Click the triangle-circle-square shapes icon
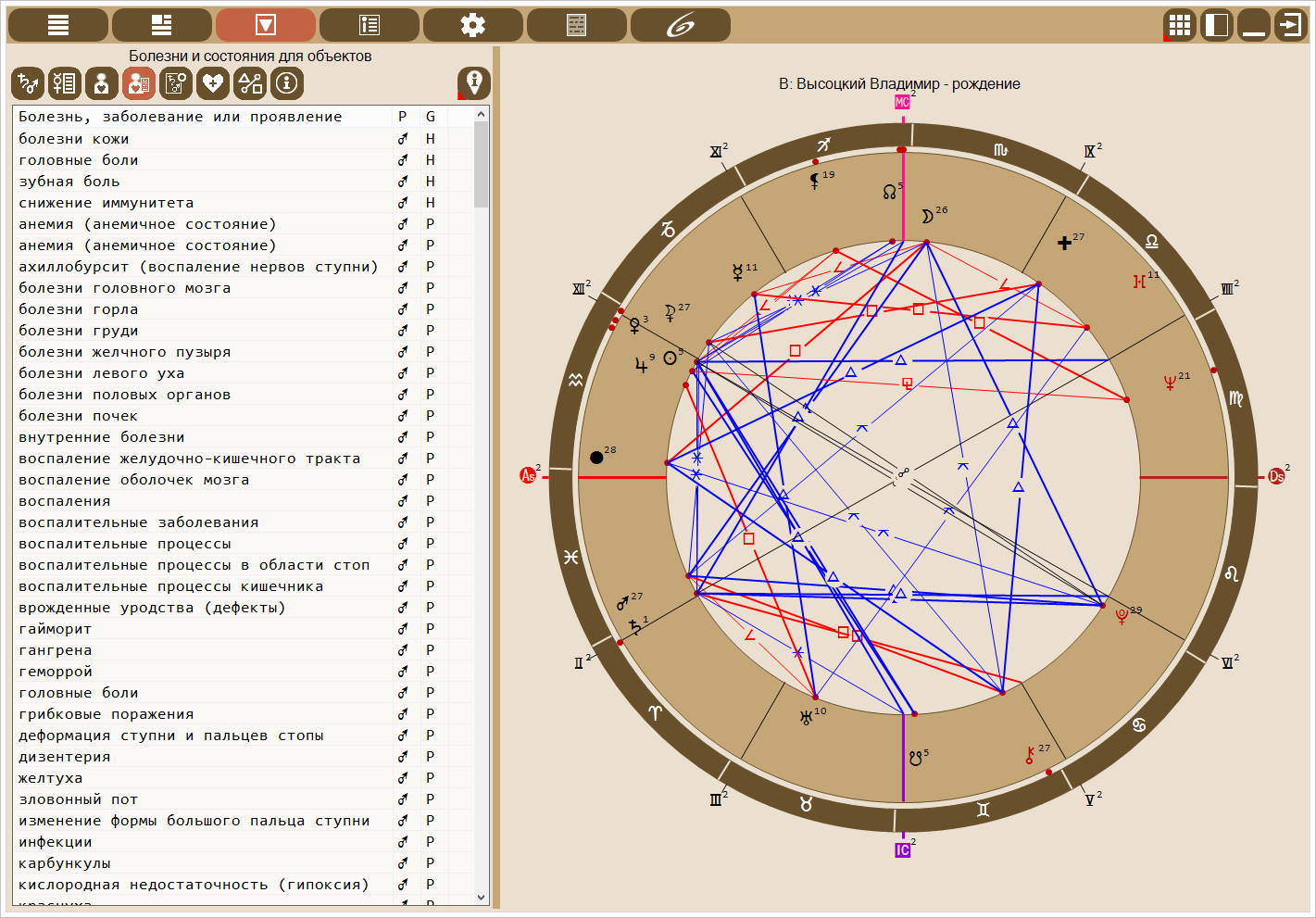 coord(250,83)
